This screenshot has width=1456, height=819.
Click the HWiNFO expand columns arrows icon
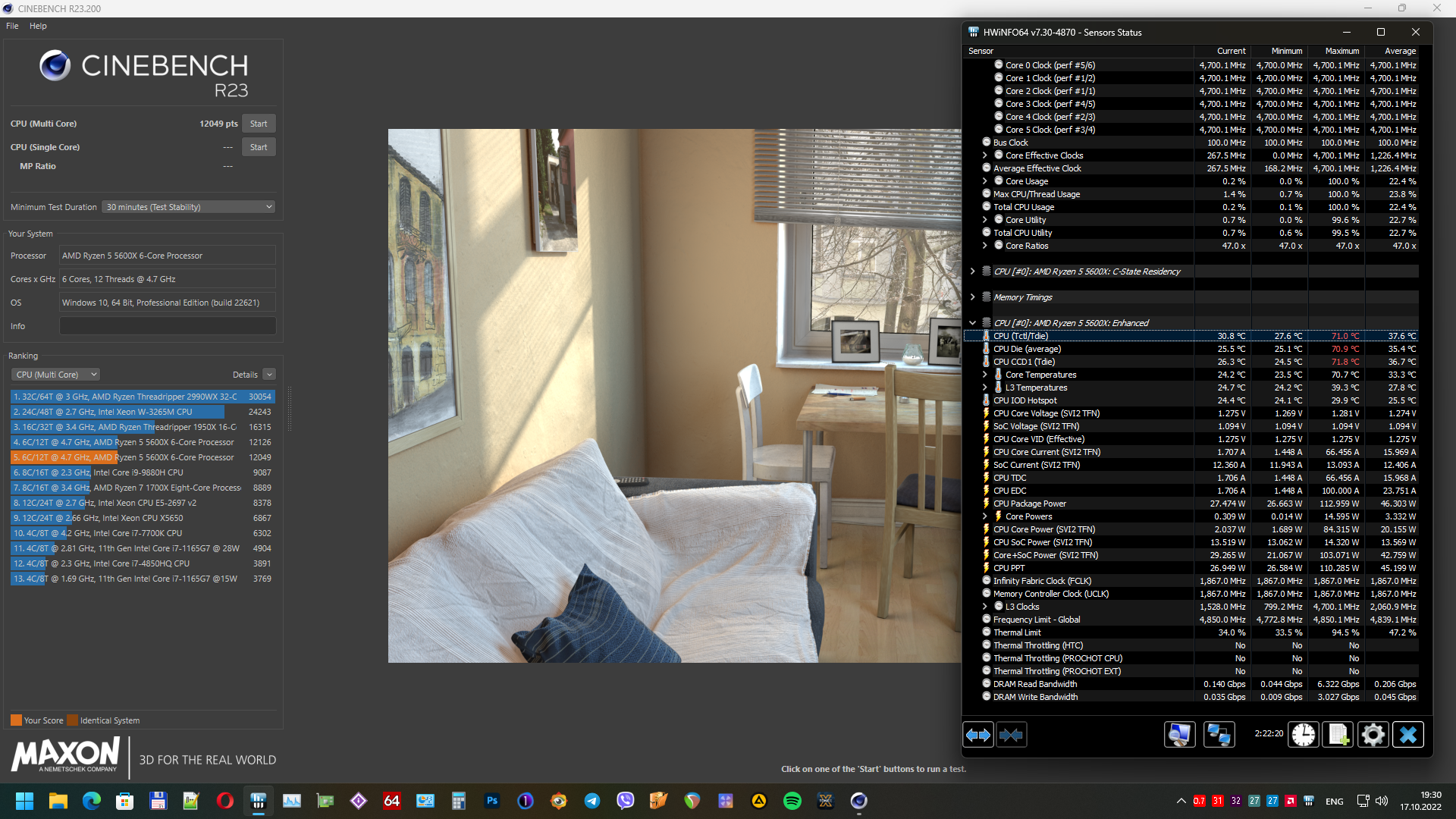click(x=978, y=735)
